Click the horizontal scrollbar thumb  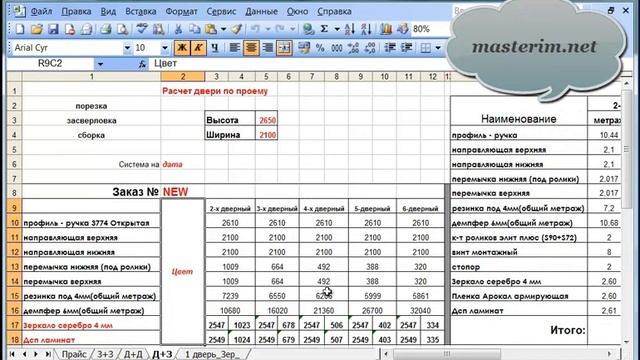[x=447, y=354]
